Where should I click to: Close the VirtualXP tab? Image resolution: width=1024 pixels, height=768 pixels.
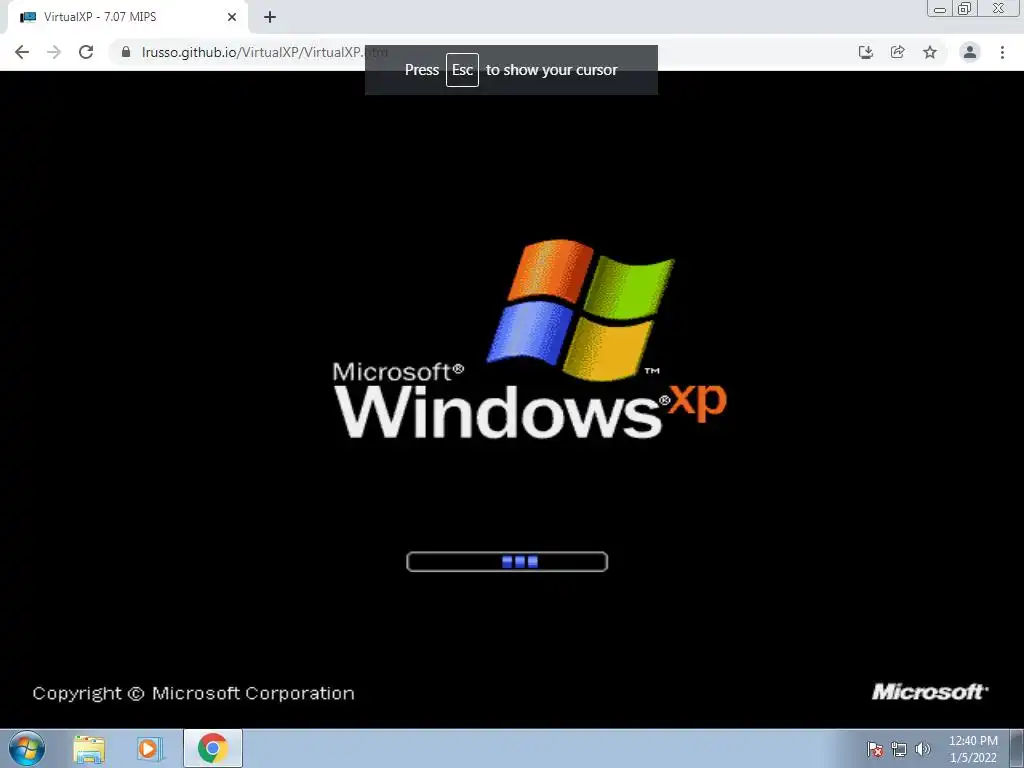pyautogui.click(x=232, y=17)
